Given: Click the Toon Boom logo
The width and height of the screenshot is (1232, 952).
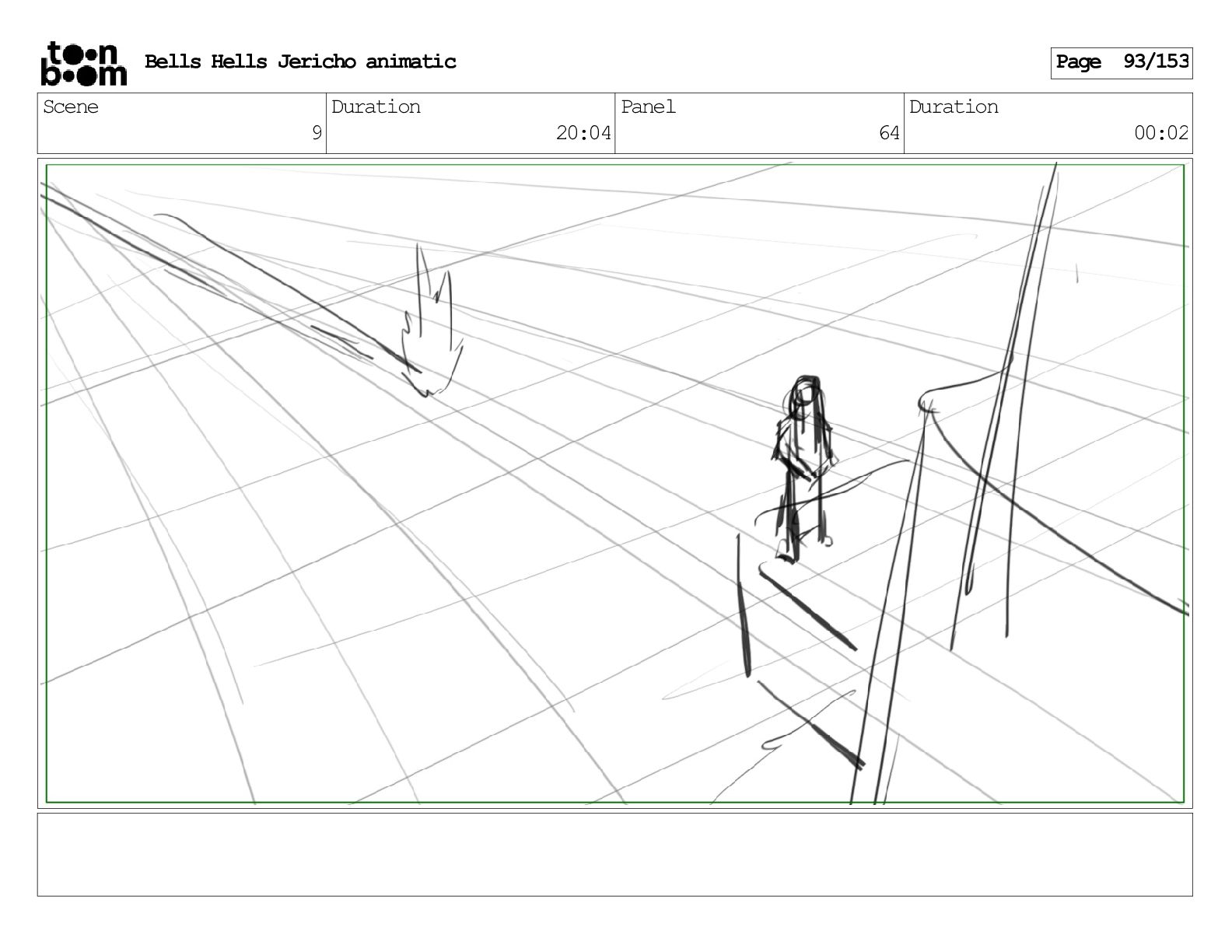Looking at the screenshot, I should click(83, 63).
